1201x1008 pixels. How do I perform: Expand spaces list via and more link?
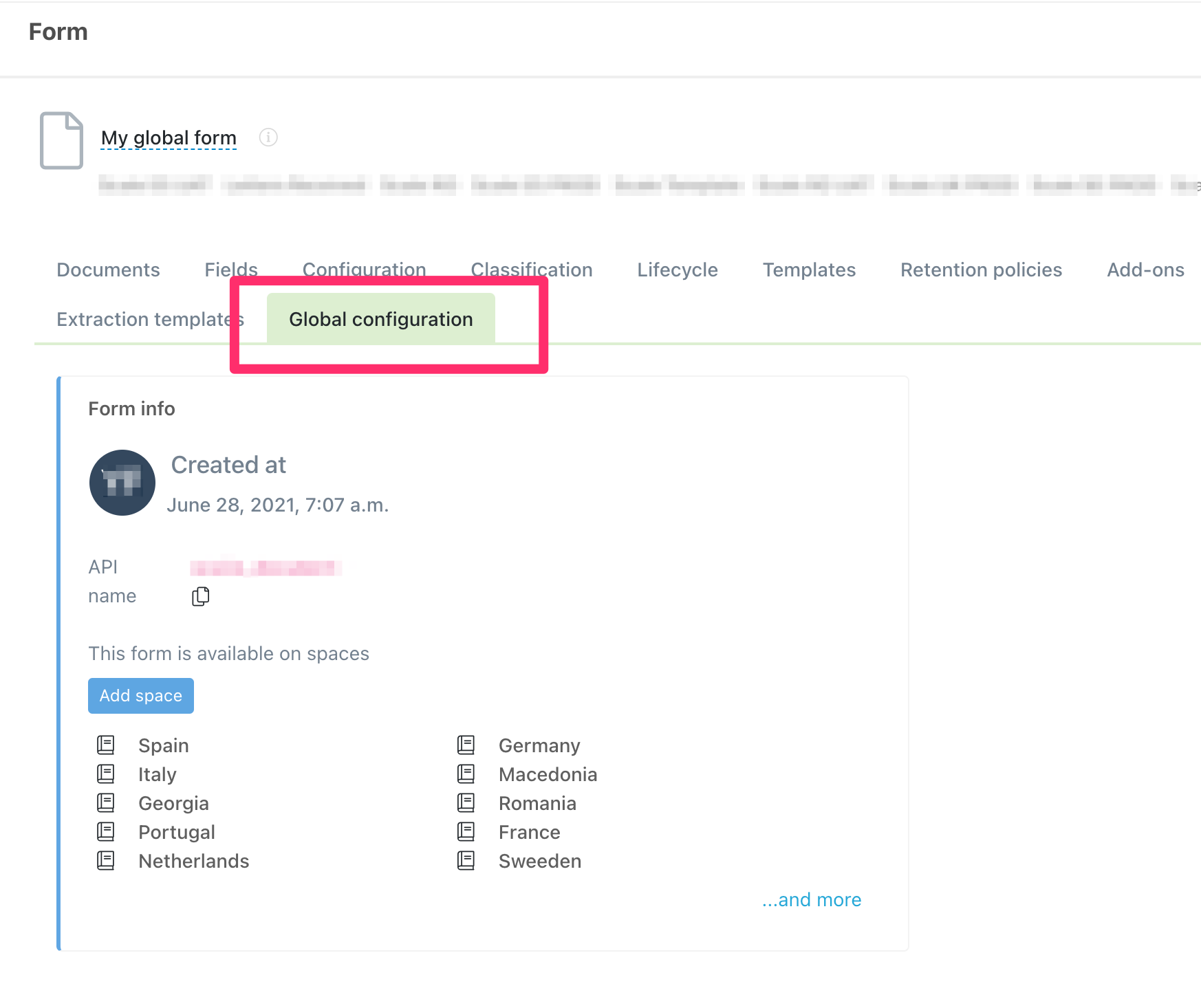(812, 899)
